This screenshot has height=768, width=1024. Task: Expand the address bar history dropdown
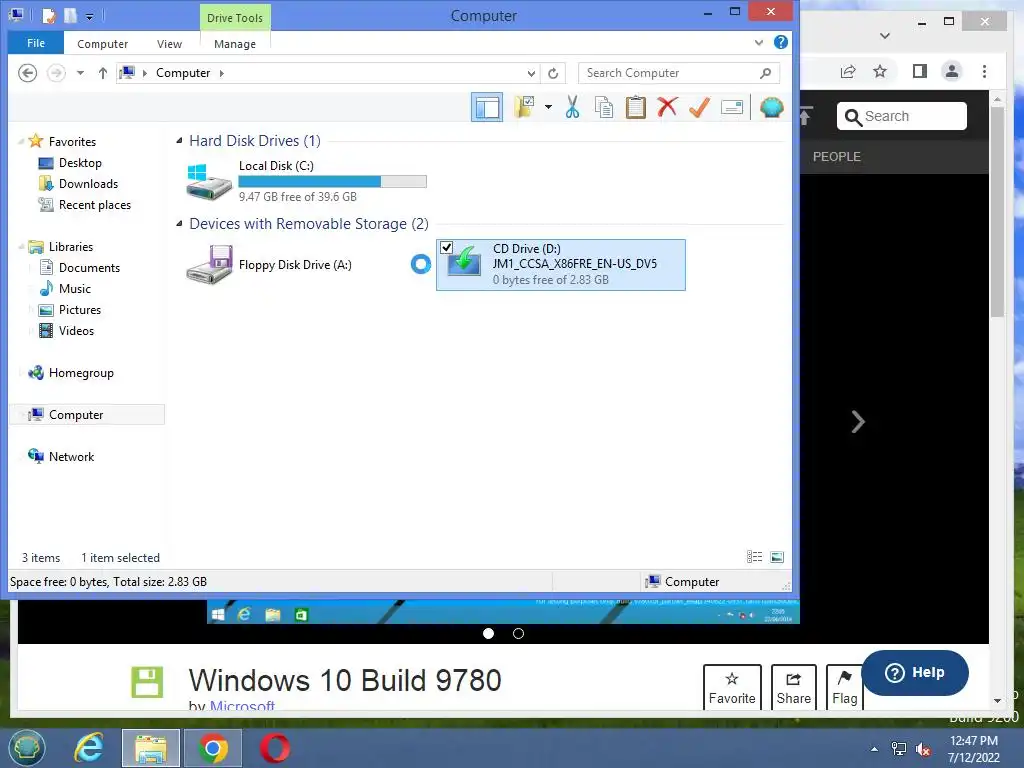(531, 73)
